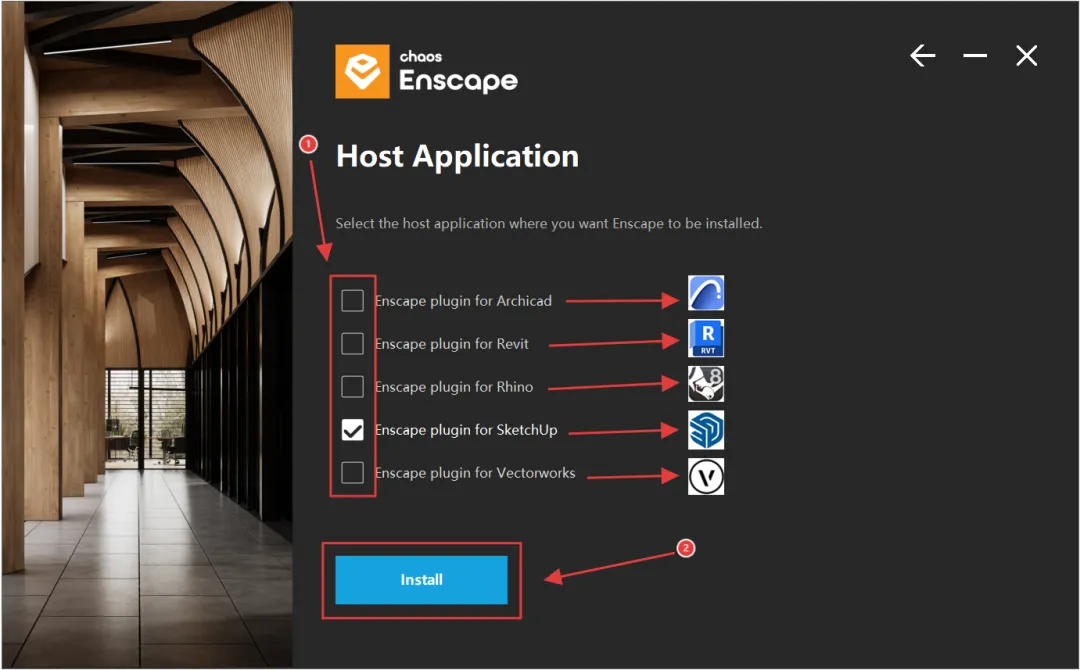The width and height of the screenshot is (1080, 670).
Task: Check the Enscape plugin for Archicad checkbox
Action: [x=352, y=300]
